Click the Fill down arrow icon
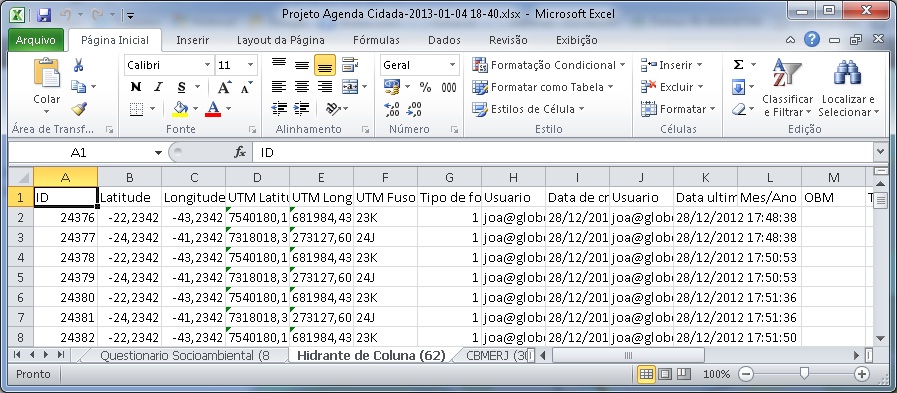The image size is (897, 393). click(x=739, y=87)
